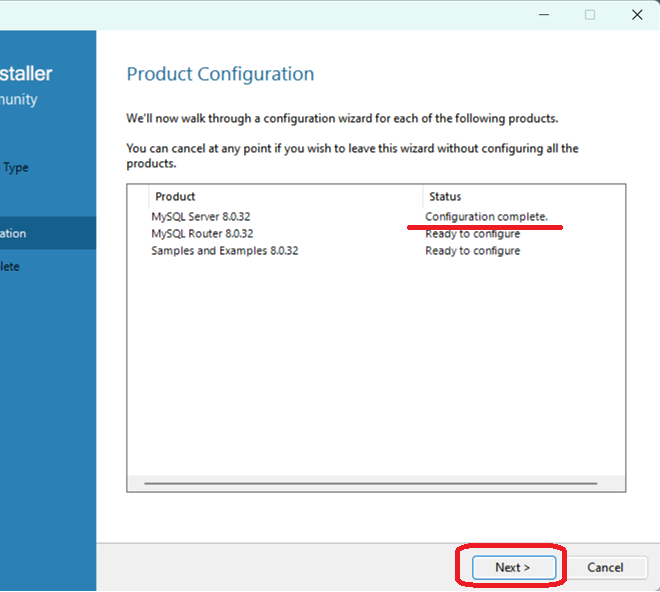The height and width of the screenshot is (592, 660).
Task: Click the Cancel button
Action: (x=605, y=567)
